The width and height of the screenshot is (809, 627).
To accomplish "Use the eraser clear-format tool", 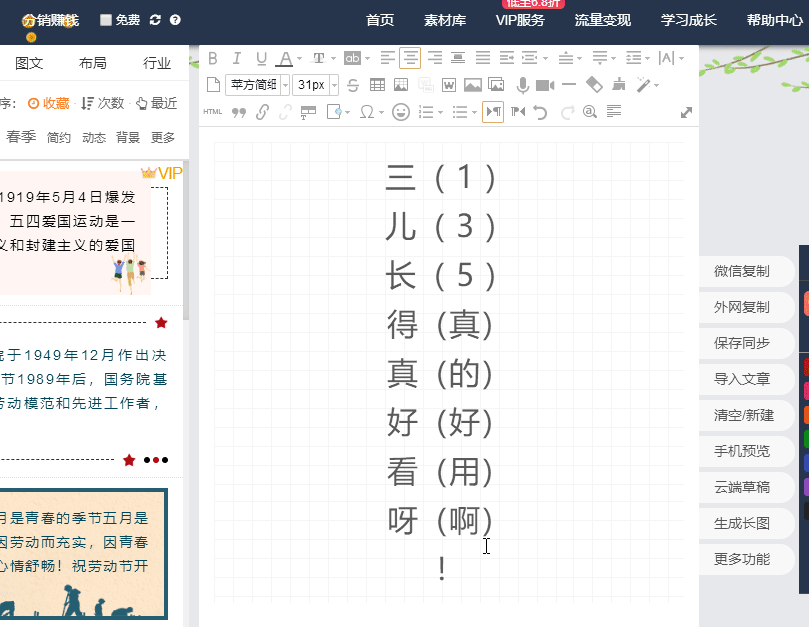I will pyautogui.click(x=594, y=85).
